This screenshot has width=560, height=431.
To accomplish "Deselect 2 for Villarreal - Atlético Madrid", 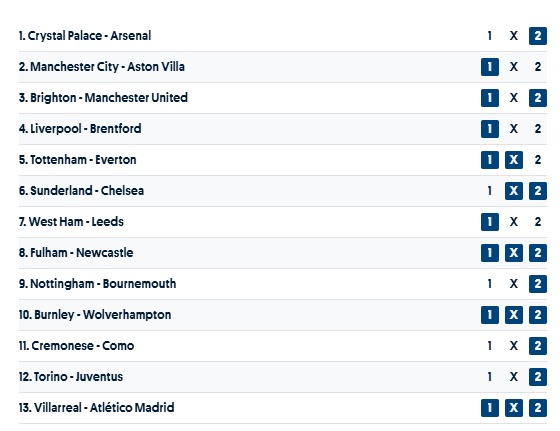I will [x=538, y=408].
